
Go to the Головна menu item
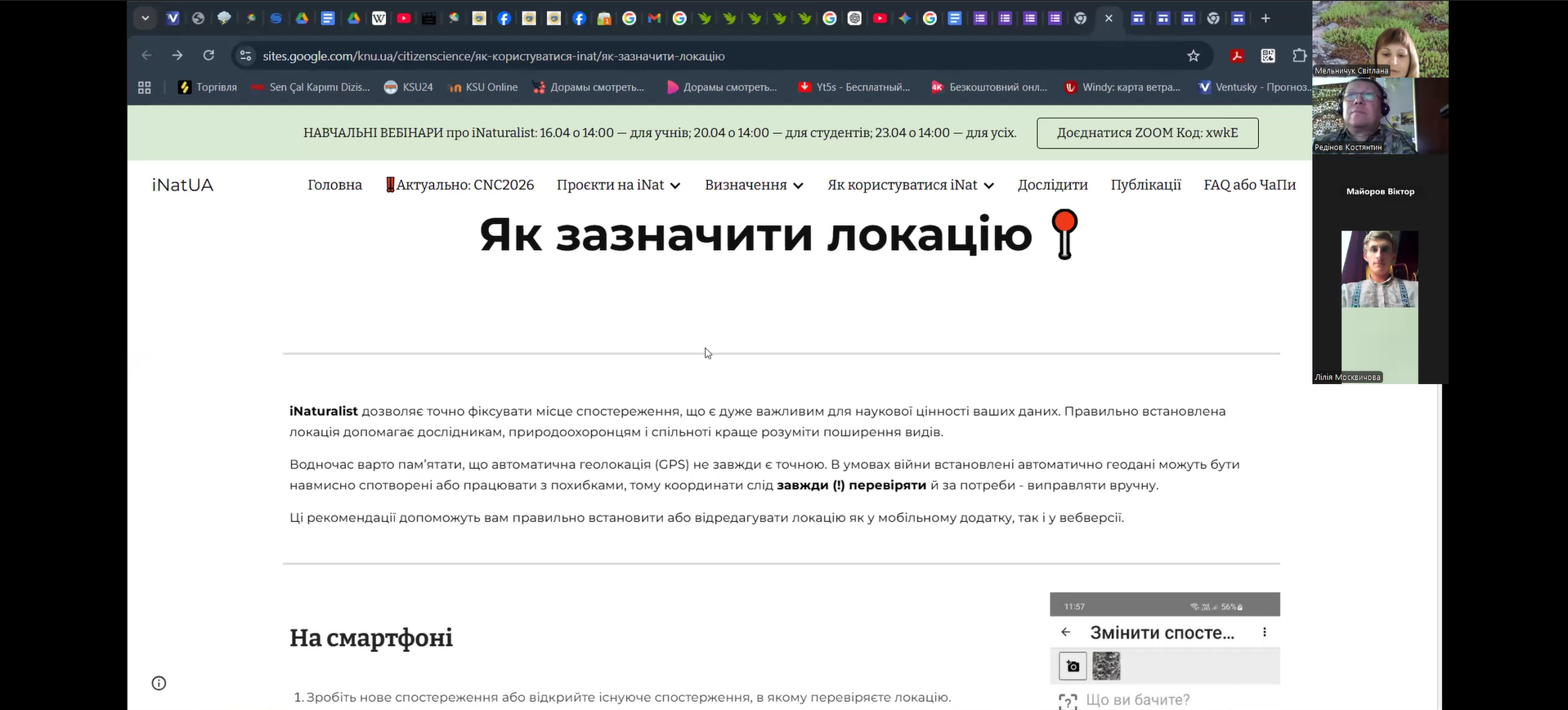tap(334, 185)
